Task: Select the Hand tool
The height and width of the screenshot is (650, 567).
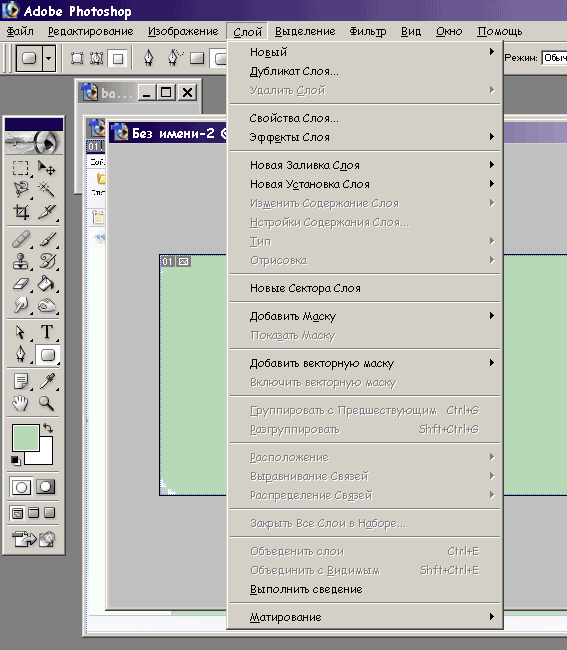Action: [x=20, y=403]
